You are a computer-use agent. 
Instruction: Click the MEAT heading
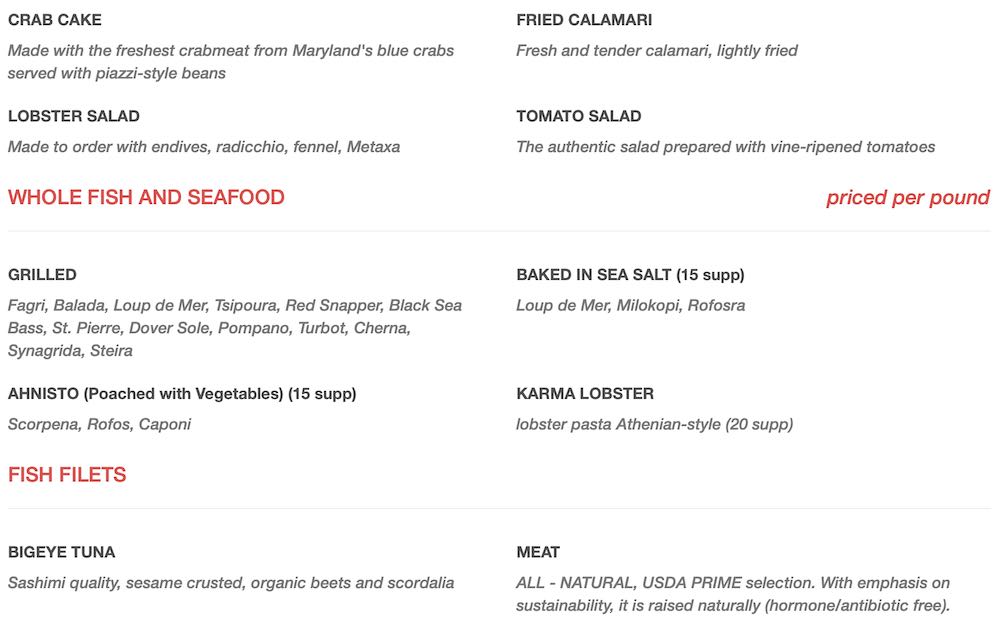pos(538,552)
